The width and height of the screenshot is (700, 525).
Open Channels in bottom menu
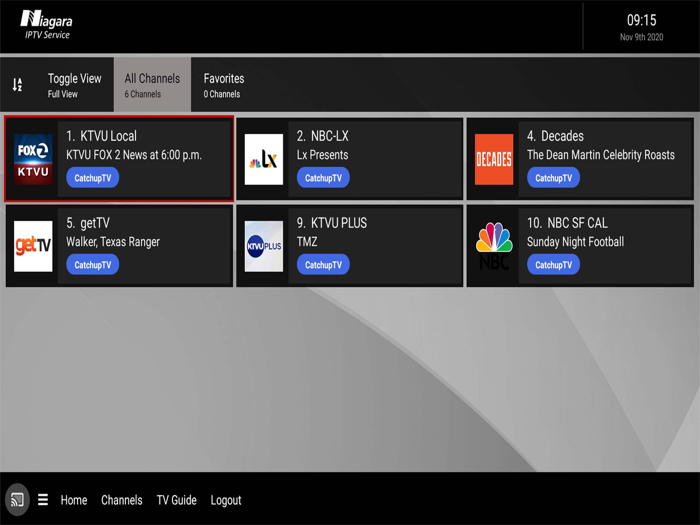(121, 500)
